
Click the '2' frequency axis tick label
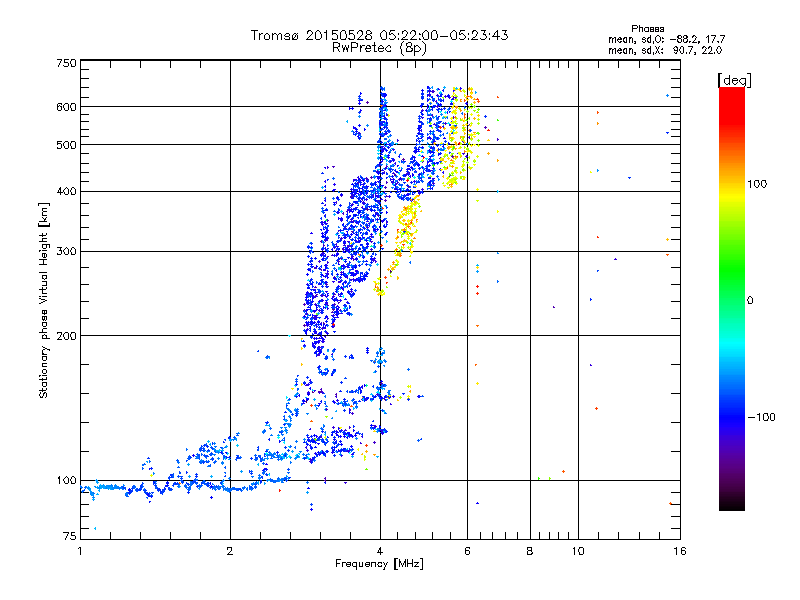(x=230, y=551)
